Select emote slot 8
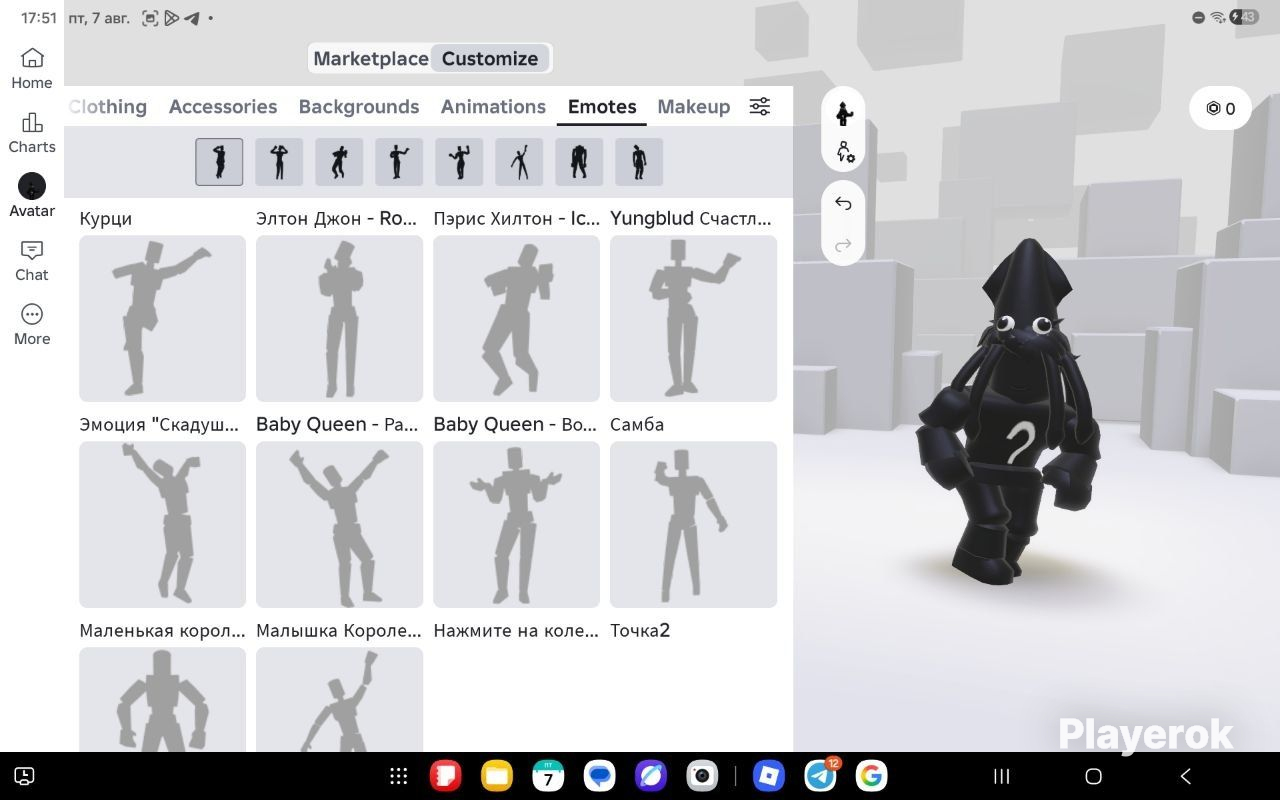This screenshot has width=1280, height=800. pyautogui.click(x=639, y=162)
